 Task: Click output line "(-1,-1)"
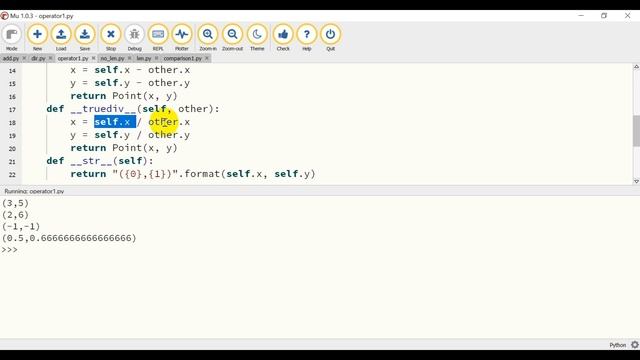21,227
